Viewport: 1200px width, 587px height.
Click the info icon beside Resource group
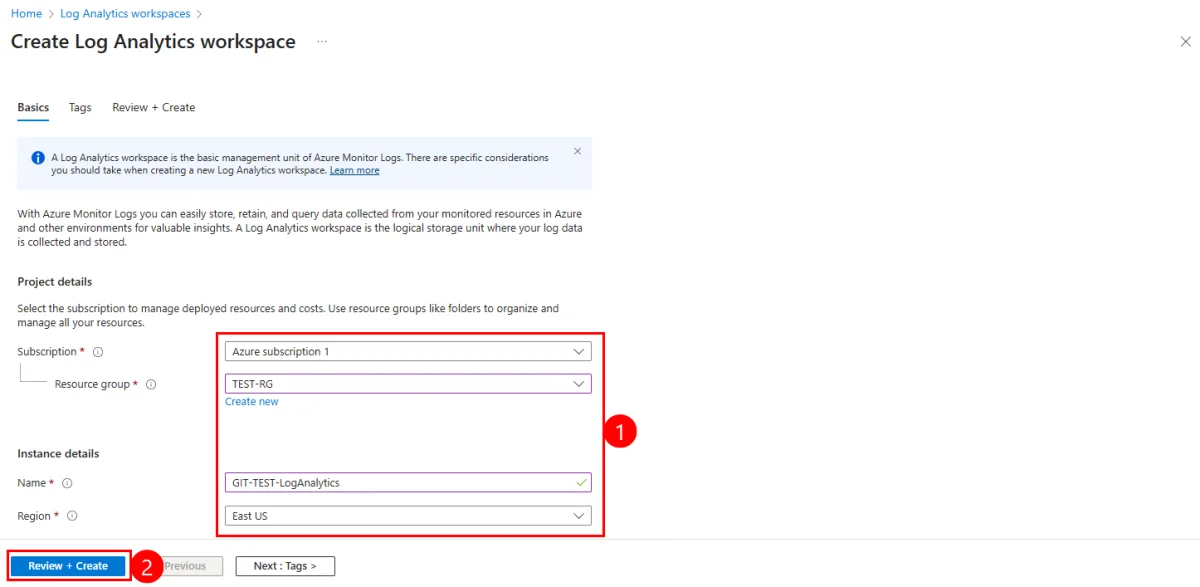point(151,384)
